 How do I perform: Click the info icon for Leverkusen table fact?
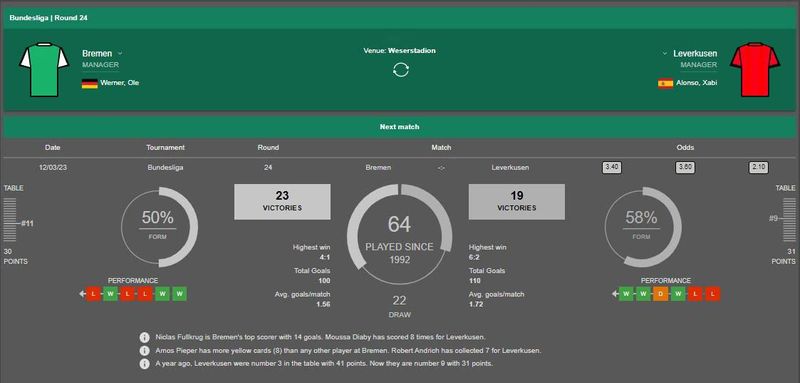coord(145,364)
